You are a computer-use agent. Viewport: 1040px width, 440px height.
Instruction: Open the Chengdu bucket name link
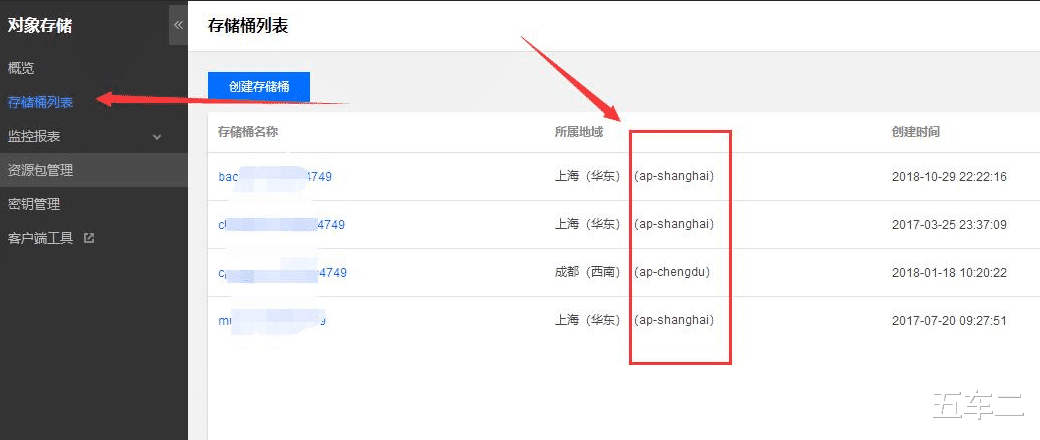point(283,272)
